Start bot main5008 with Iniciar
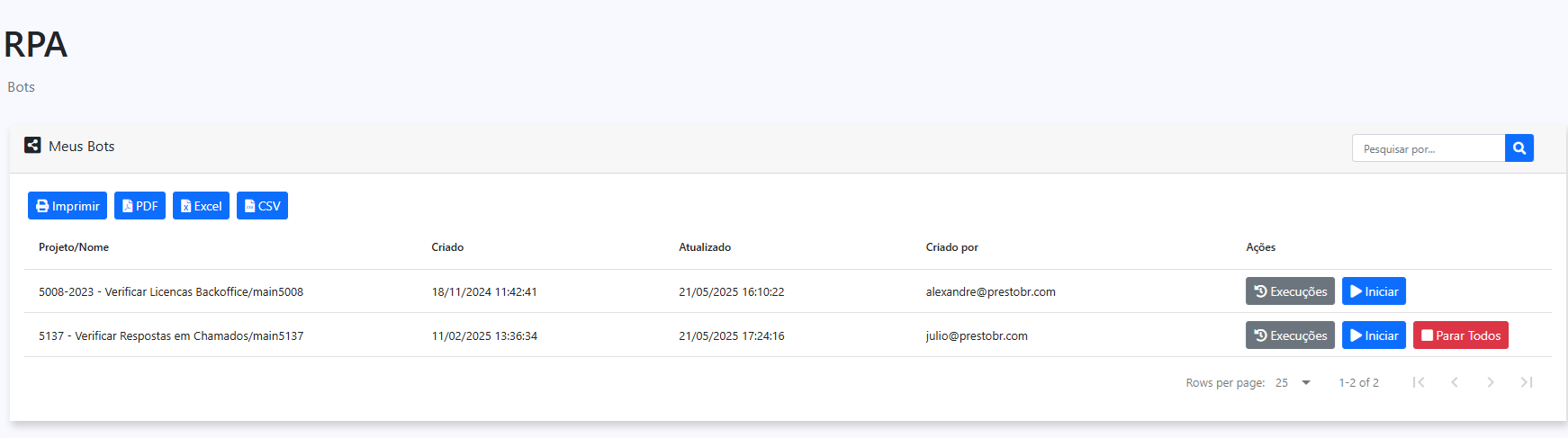 click(1374, 291)
